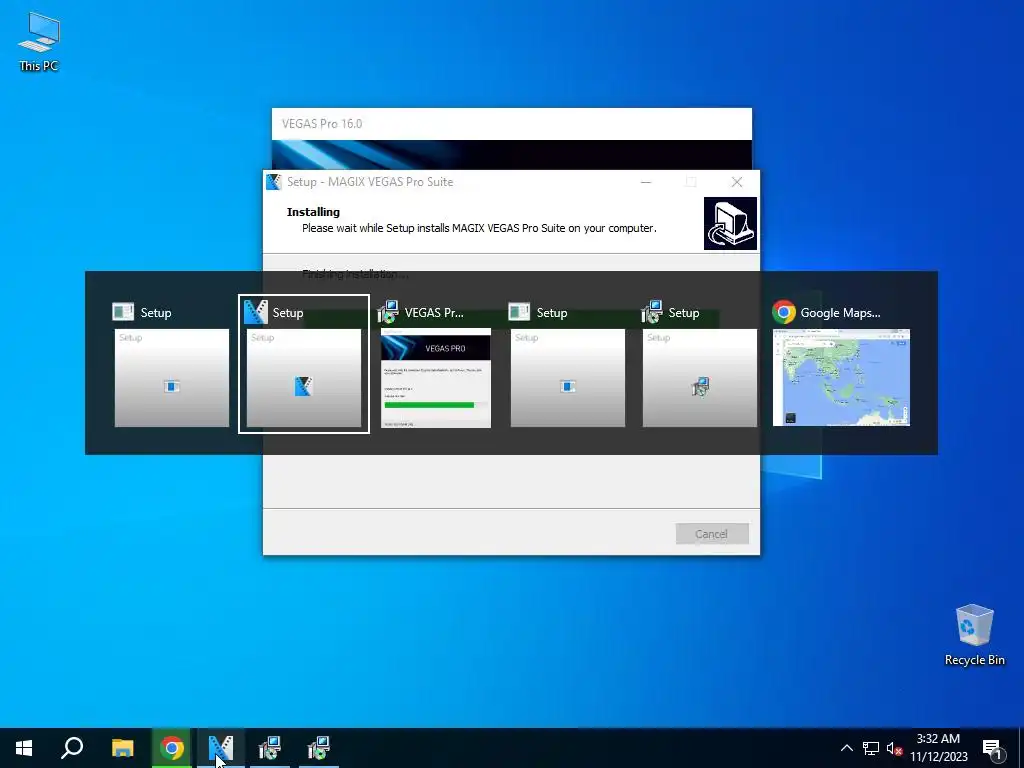Open the Recycle Bin desktop icon
This screenshot has height=768, width=1024.
pyautogui.click(x=974, y=634)
